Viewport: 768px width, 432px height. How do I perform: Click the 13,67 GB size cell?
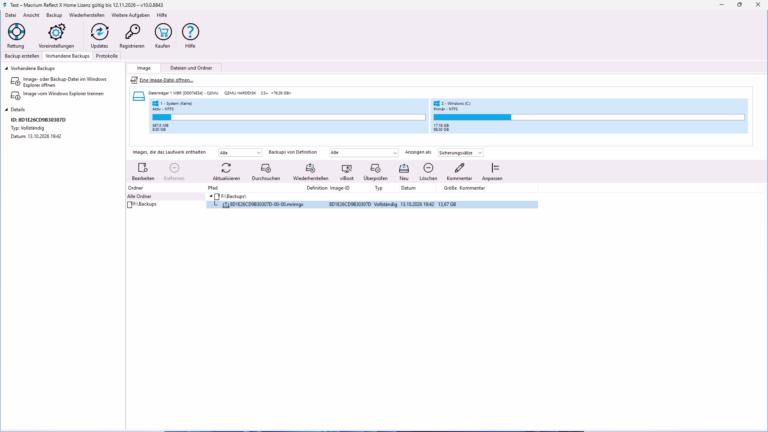coord(447,205)
